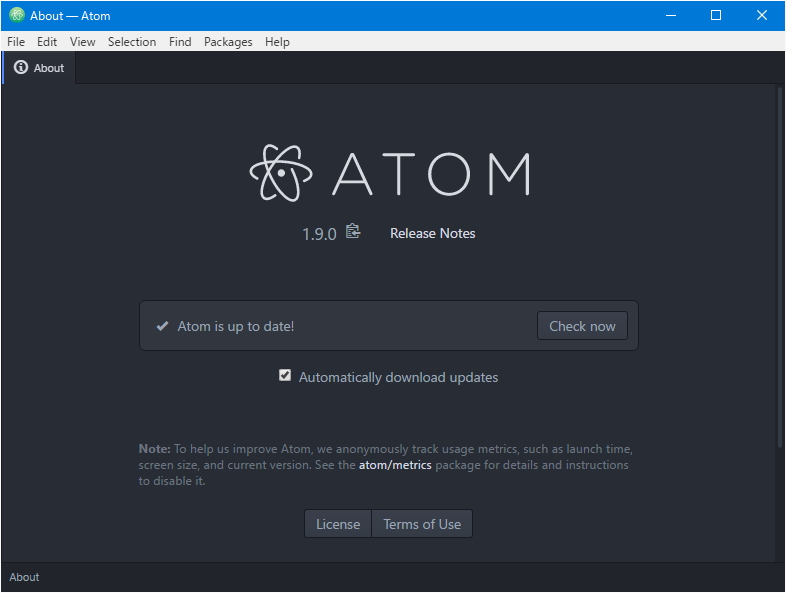
Task: Click the Atom app icon in title bar
Action: [x=17, y=15]
